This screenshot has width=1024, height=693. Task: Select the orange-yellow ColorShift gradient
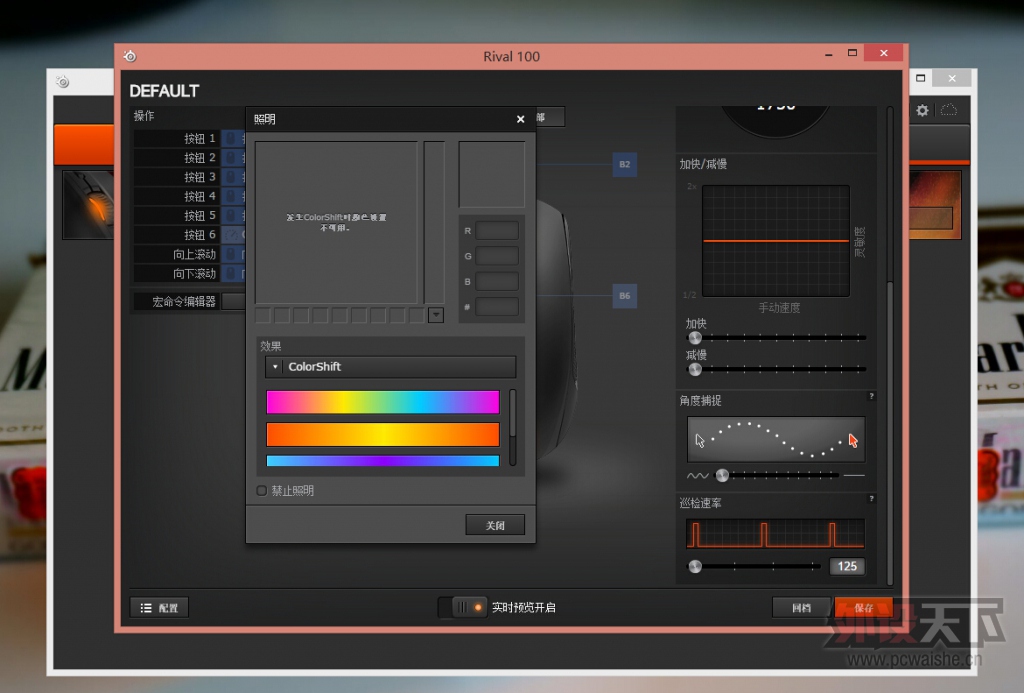point(383,434)
